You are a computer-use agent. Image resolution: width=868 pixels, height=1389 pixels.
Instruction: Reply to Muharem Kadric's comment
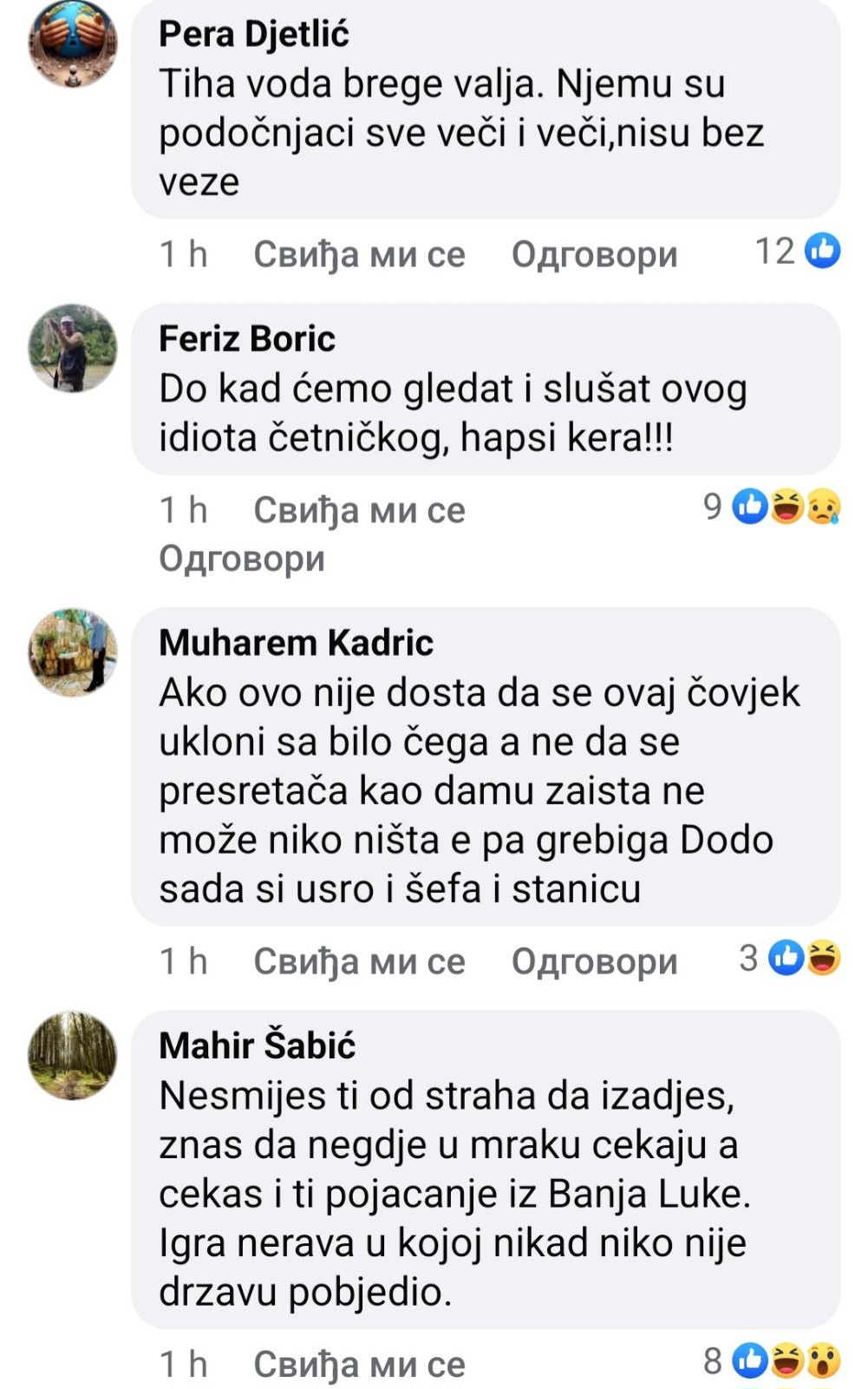pyautogui.click(x=594, y=961)
